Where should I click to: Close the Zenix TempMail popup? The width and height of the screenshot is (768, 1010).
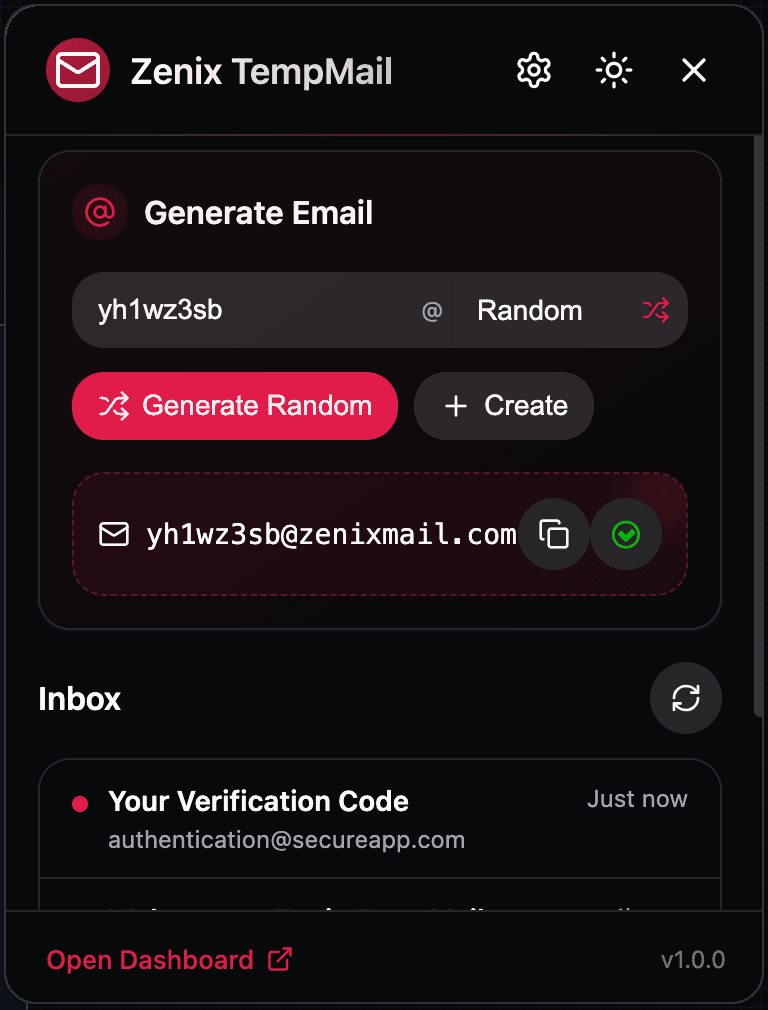pos(694,70)
